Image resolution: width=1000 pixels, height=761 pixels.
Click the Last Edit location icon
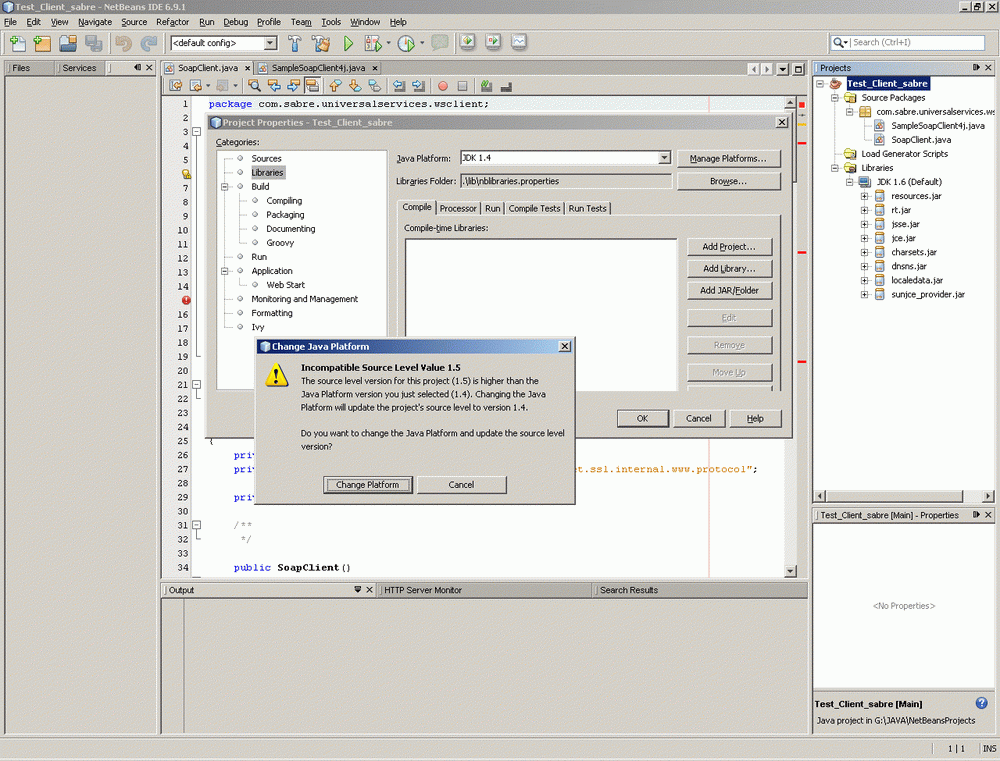[176, 85]
